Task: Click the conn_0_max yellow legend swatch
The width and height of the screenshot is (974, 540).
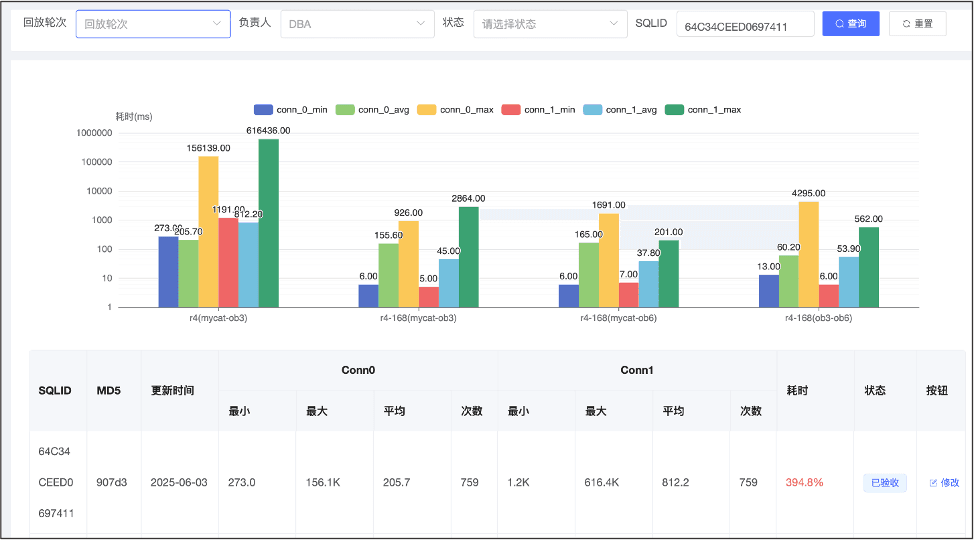Action: click(x=427, y=110)
